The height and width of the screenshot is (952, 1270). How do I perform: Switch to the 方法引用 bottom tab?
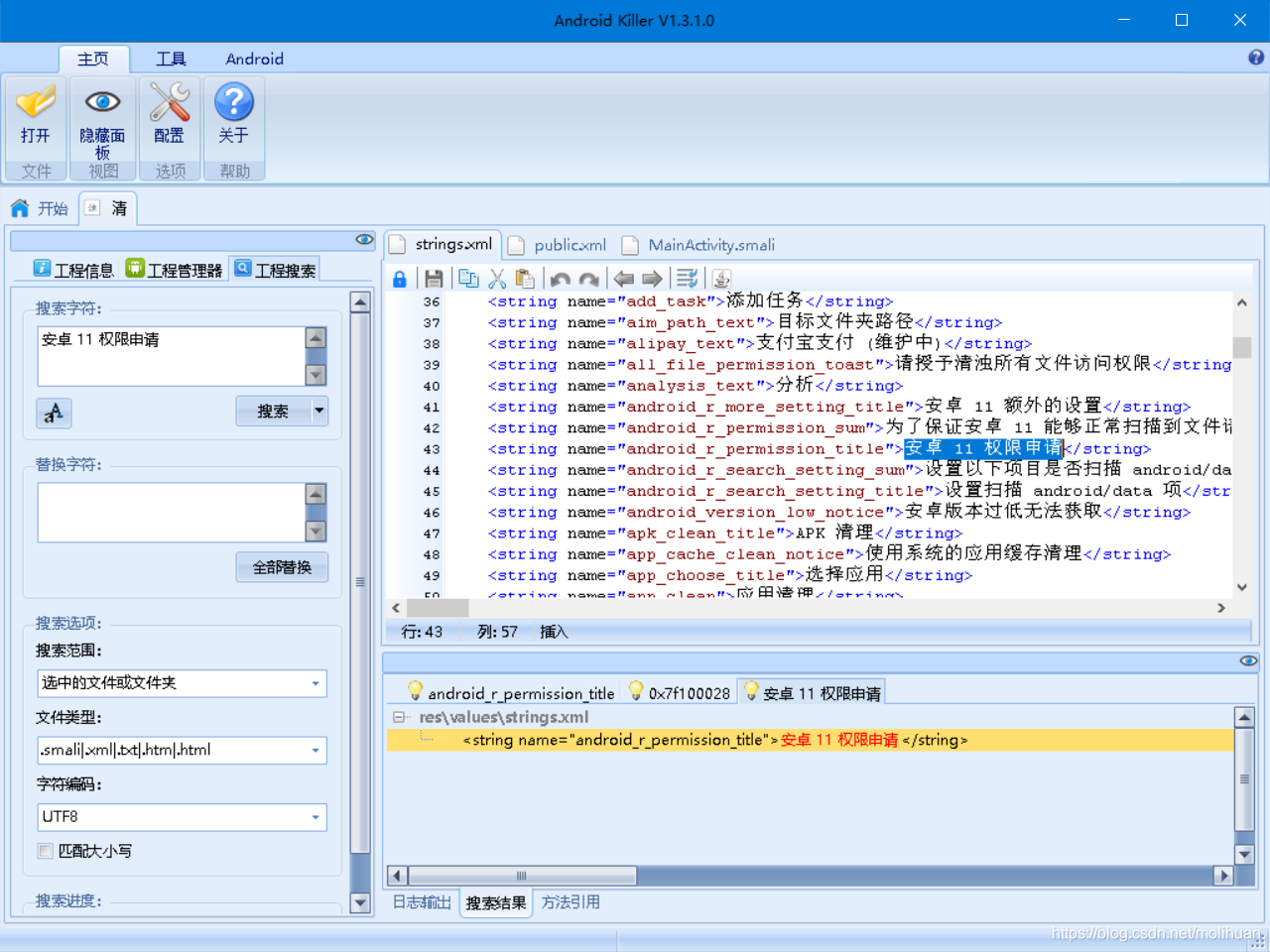tap(571, 902)
